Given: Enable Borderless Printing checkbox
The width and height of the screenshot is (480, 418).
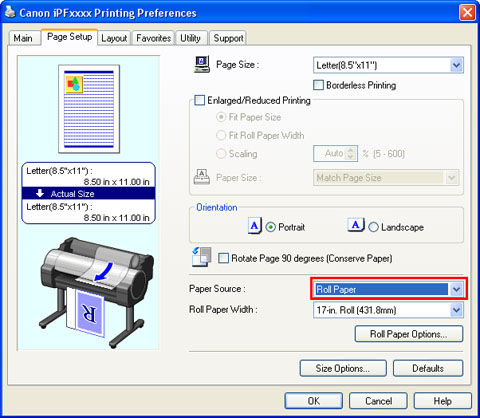Looking at the screenshot, I should [x=318, y=85].
